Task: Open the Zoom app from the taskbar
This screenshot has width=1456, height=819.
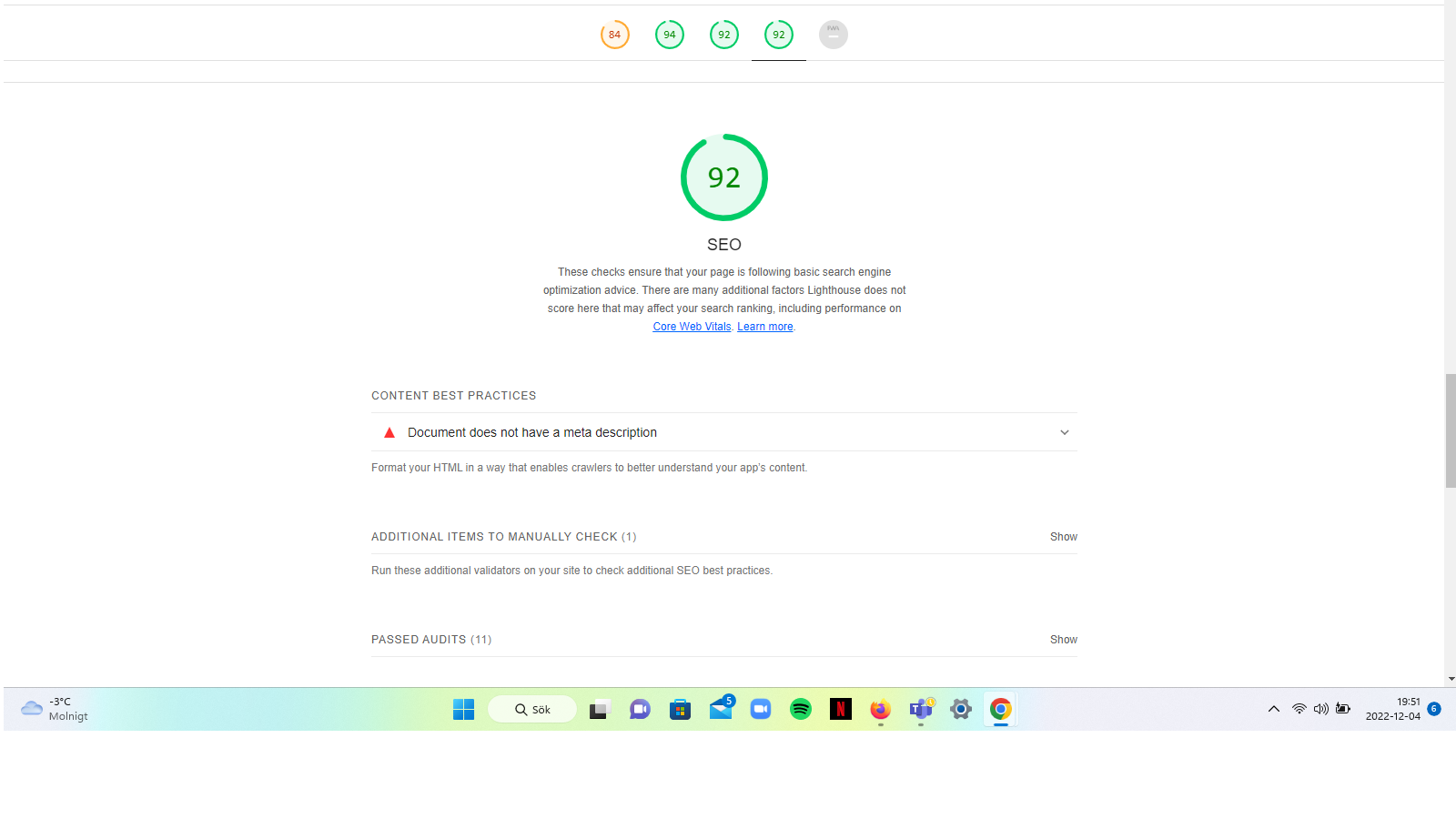Action: pyautogui.click(x=760, y=709)
